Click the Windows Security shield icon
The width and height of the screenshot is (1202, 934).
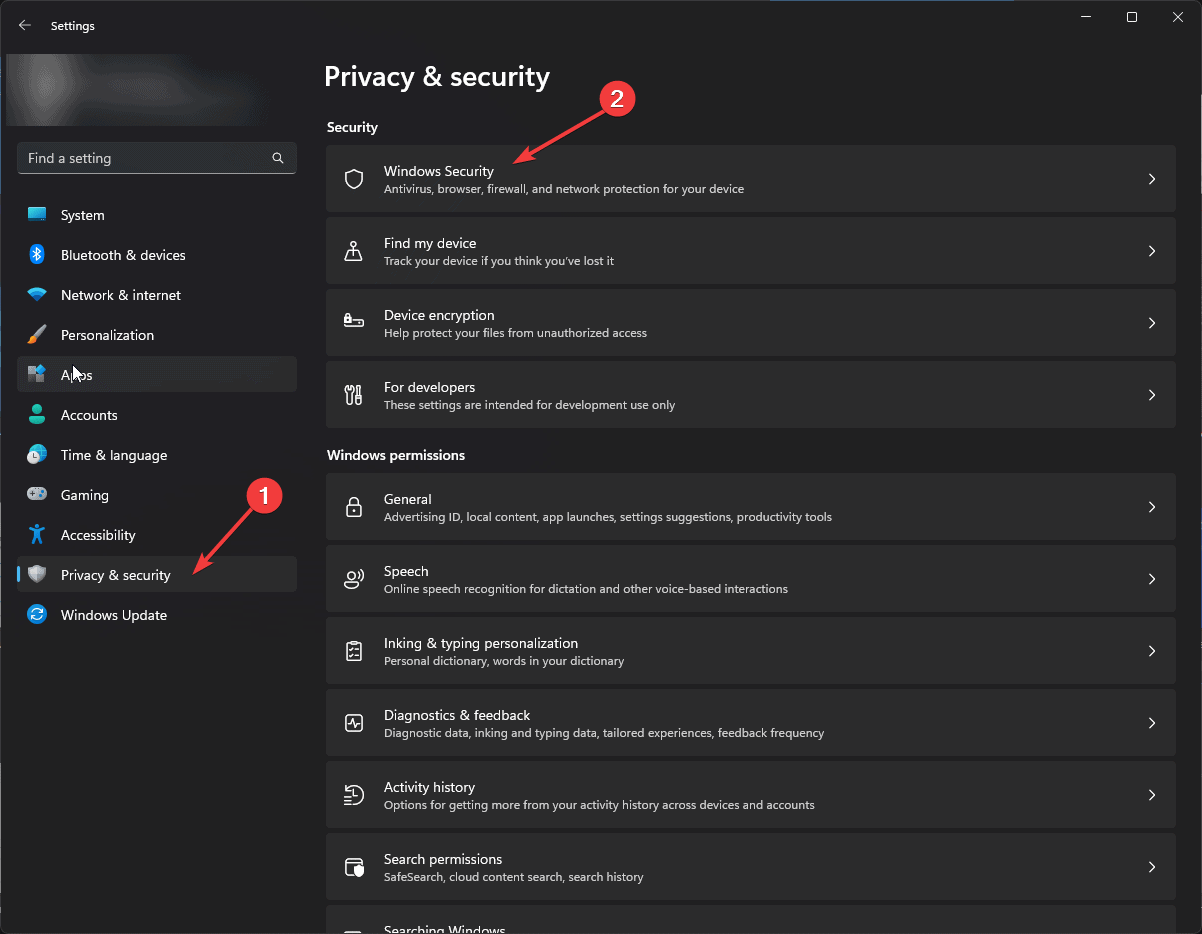click(353, 179)
